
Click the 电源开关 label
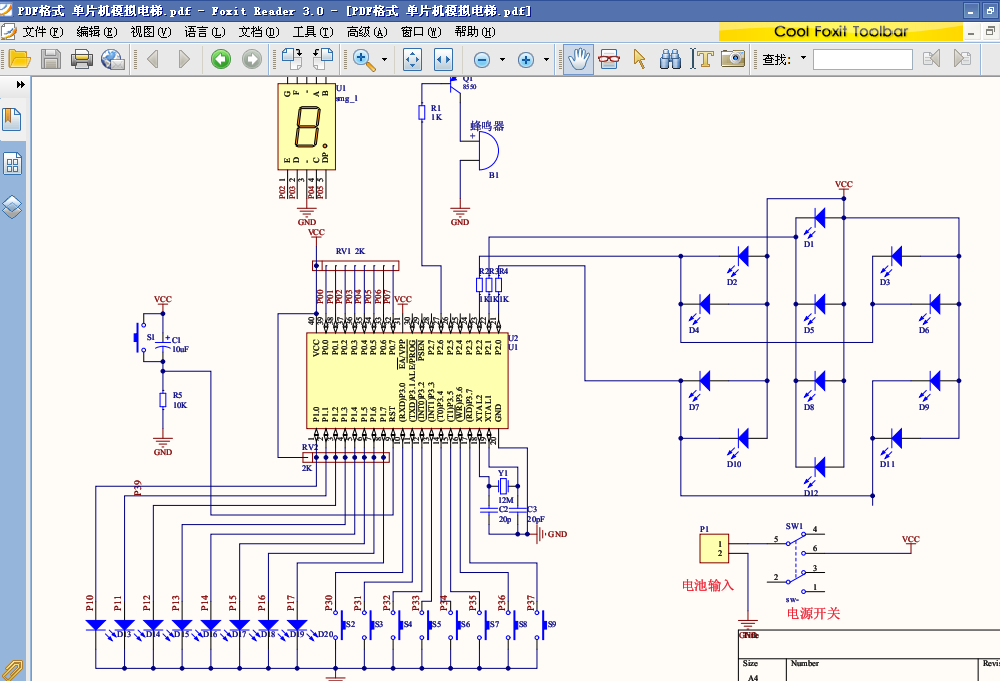click(x=813, y=613)
